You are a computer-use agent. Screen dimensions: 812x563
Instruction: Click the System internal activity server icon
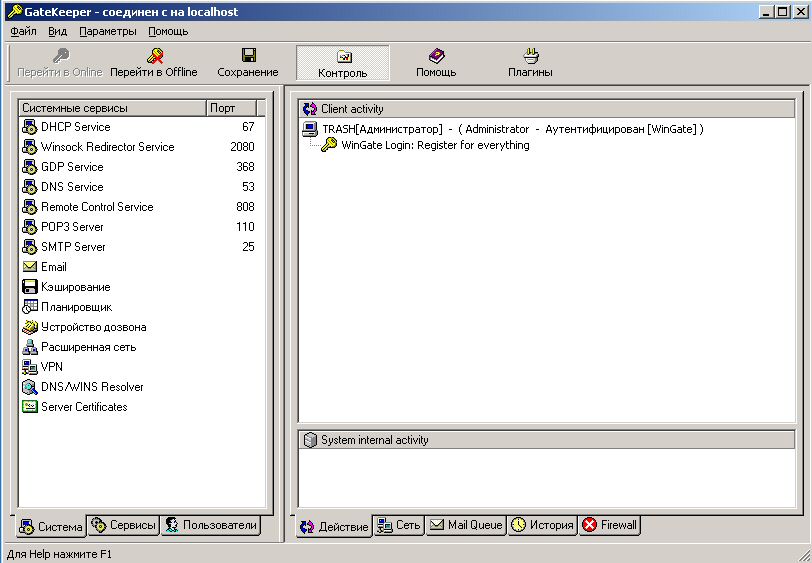pyautogui.click(x=310, y=440)
